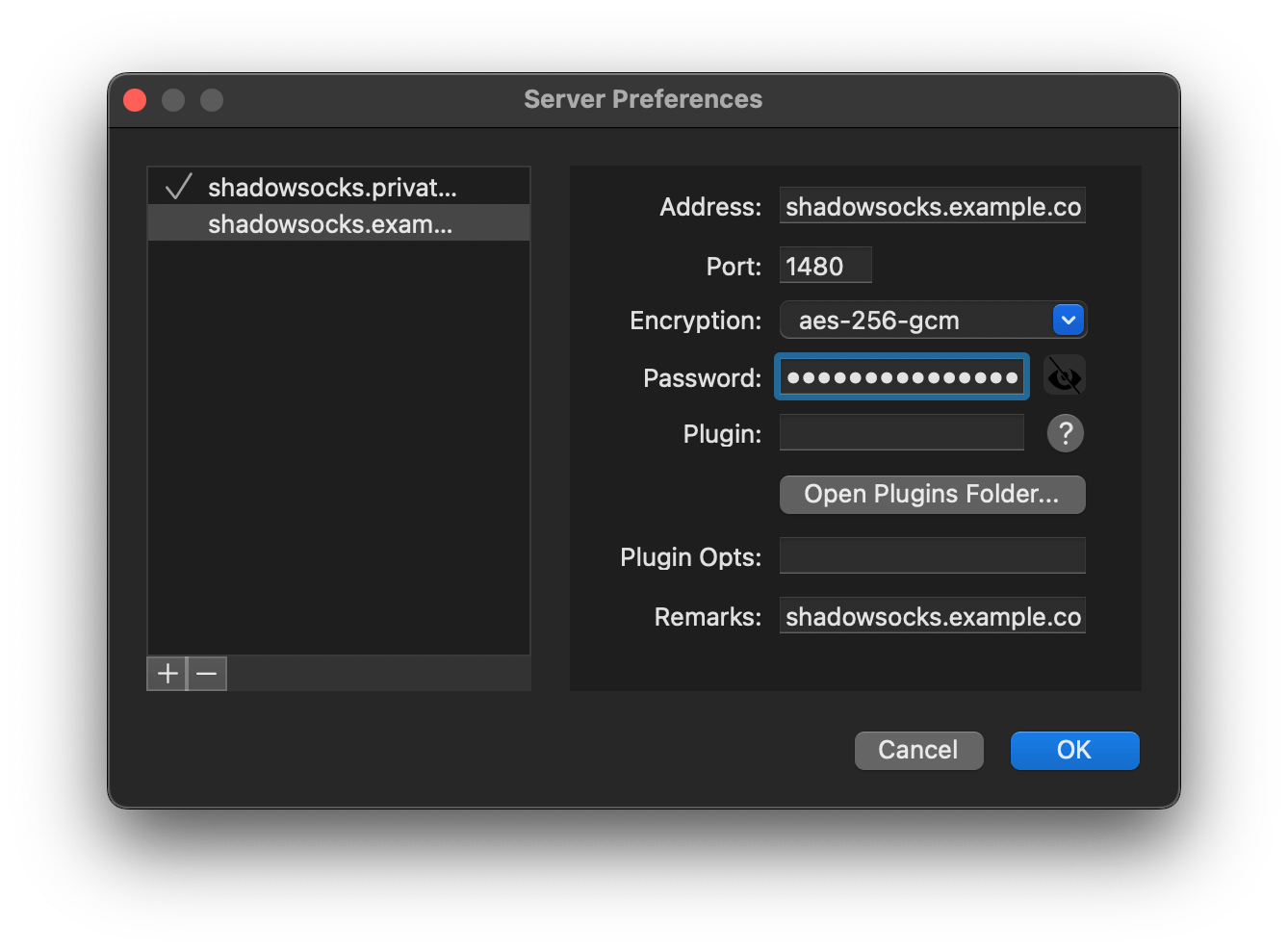Close the Server Preferences window
The width and height of the screenshot is (1288, 951).
pyautogui.click(x=135, y=100)
